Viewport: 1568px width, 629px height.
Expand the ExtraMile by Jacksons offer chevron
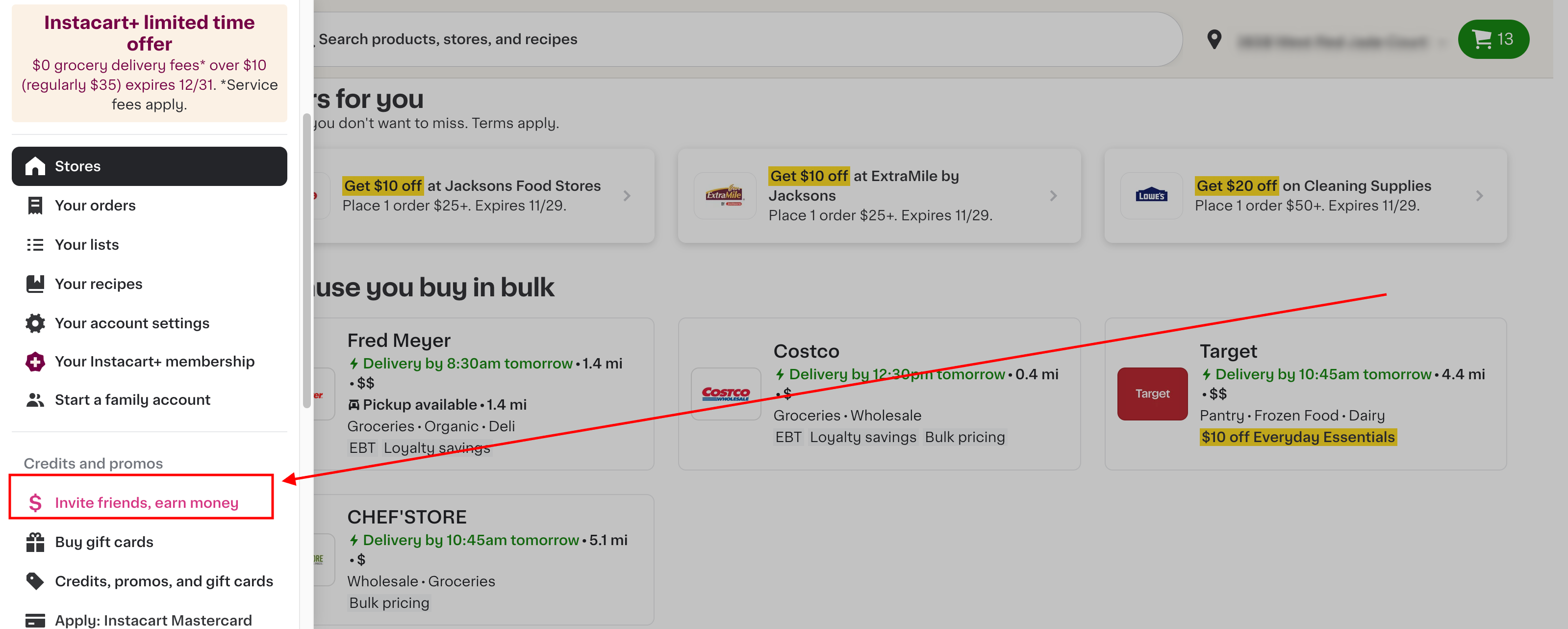1053,196
